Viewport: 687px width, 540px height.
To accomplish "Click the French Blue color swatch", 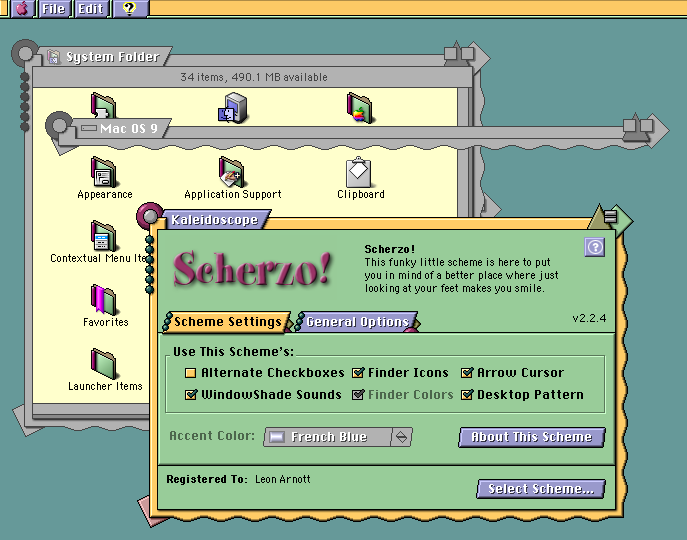I will (277, 437).
